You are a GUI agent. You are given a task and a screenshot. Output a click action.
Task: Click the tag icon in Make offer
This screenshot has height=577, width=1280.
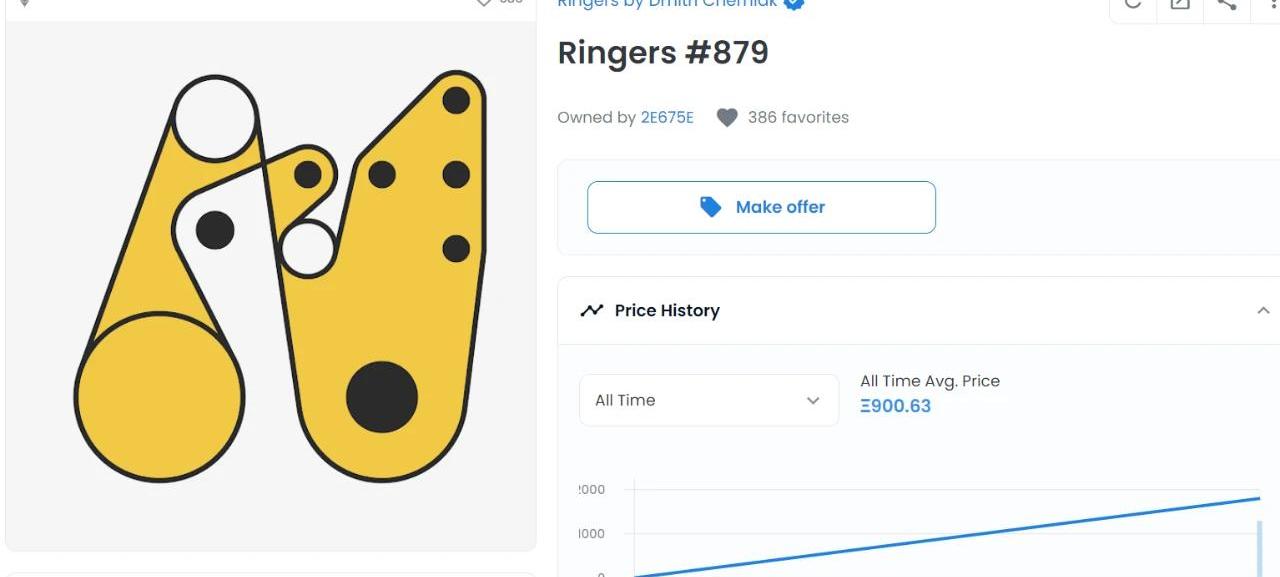point(711,207)
